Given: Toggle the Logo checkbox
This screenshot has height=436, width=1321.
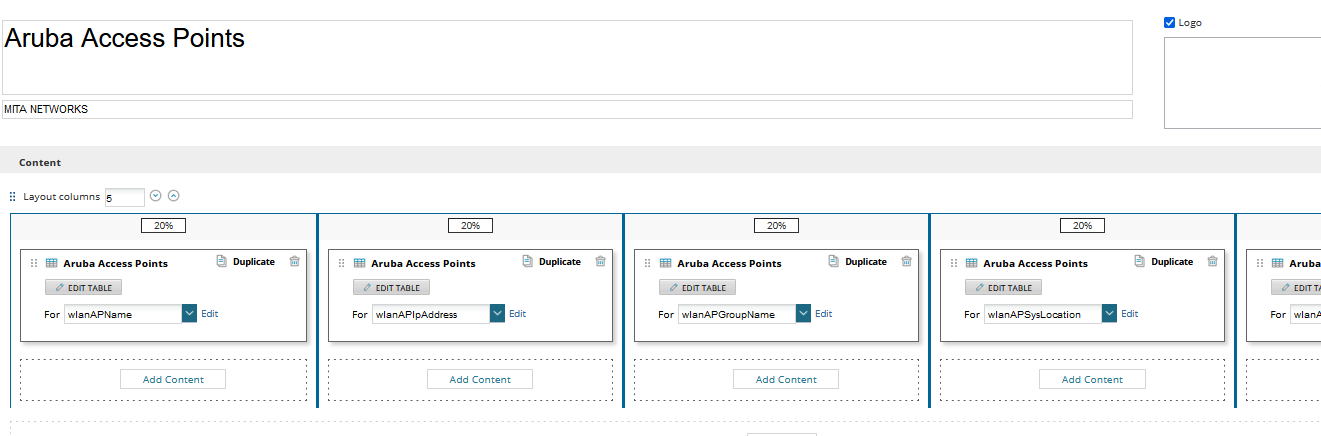Looking at the screenshot, I should (1170, 22).
